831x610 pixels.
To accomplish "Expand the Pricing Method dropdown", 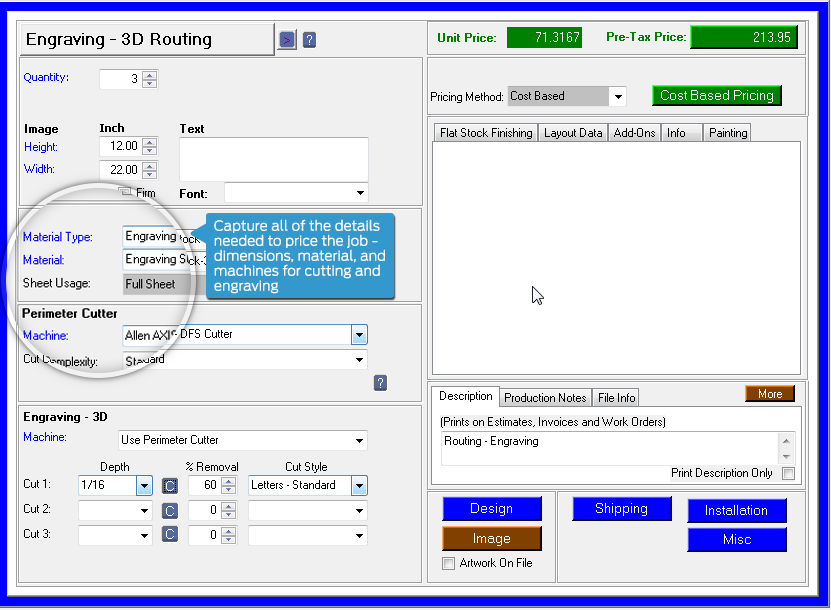I will pyautogui.click(x=618, y=97).
